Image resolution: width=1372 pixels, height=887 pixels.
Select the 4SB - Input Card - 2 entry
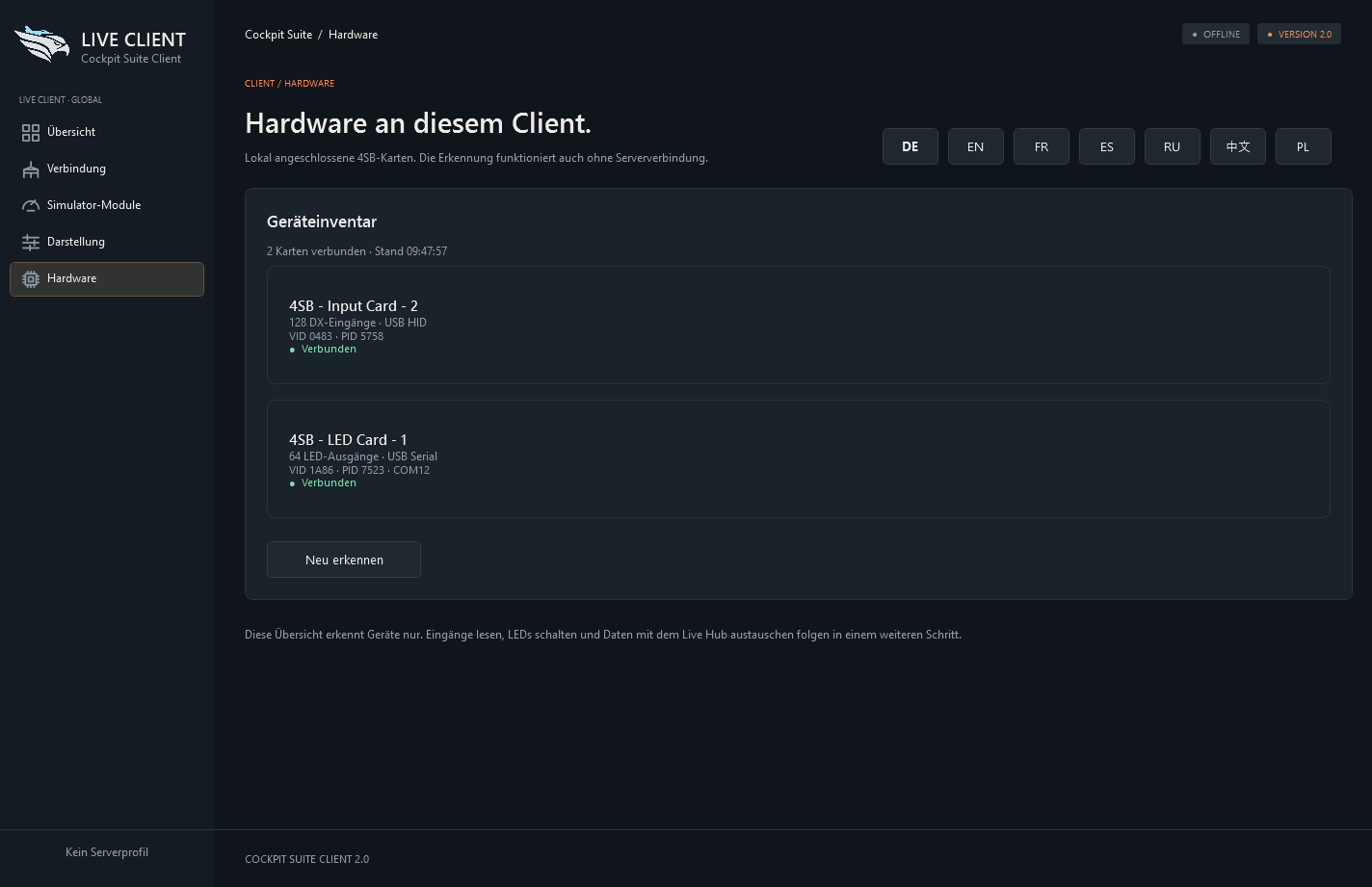pyautogui.click(x=799, y=326)
